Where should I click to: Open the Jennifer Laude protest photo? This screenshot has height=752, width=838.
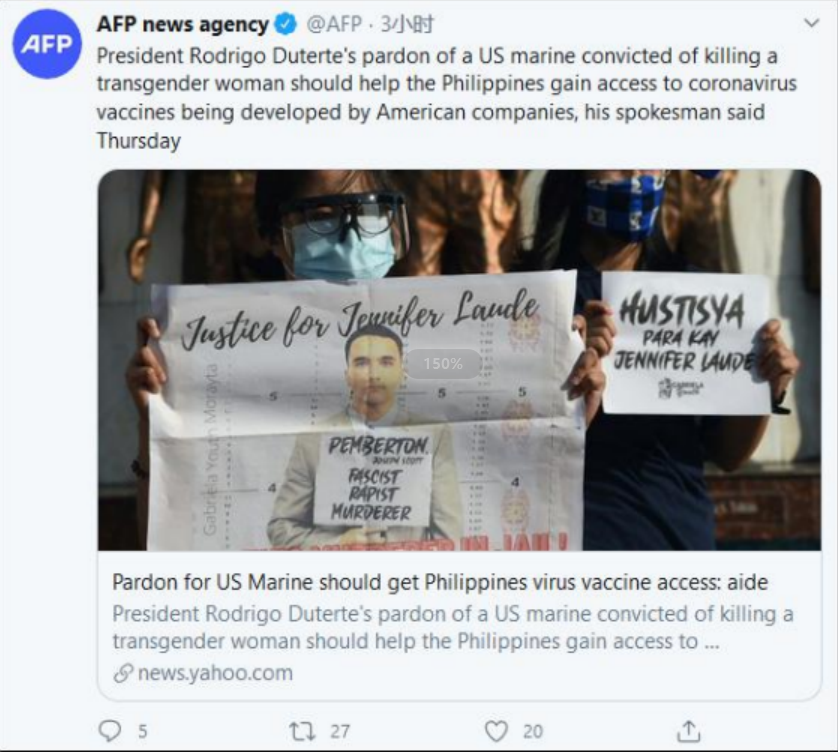459,360
